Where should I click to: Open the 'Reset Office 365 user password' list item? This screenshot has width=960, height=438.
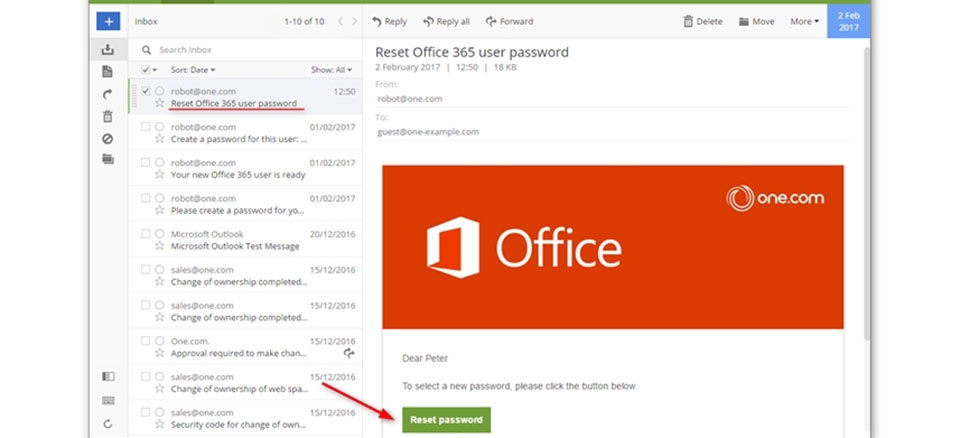pos(245,97)
